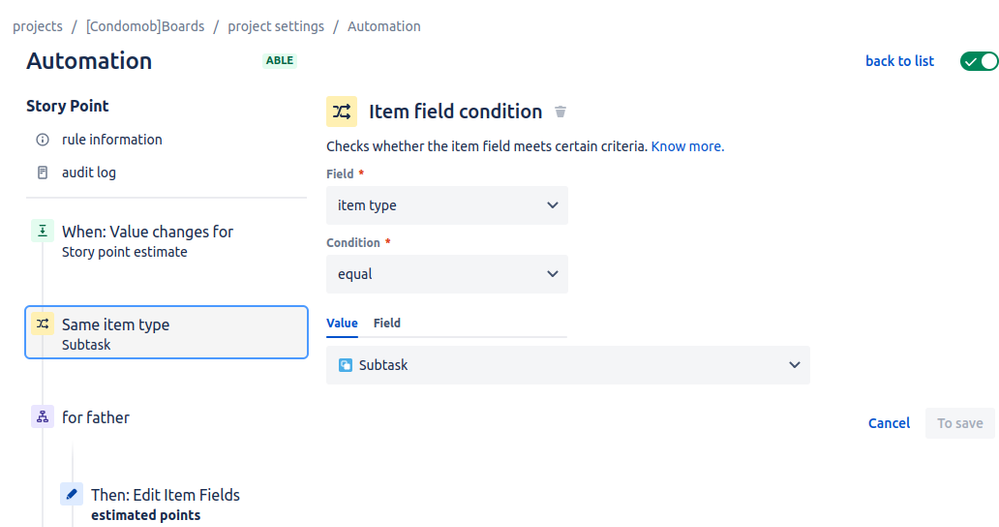Click the audit log document icon
The height and width of the screenshot is (527, 999).
click(43, 173)
